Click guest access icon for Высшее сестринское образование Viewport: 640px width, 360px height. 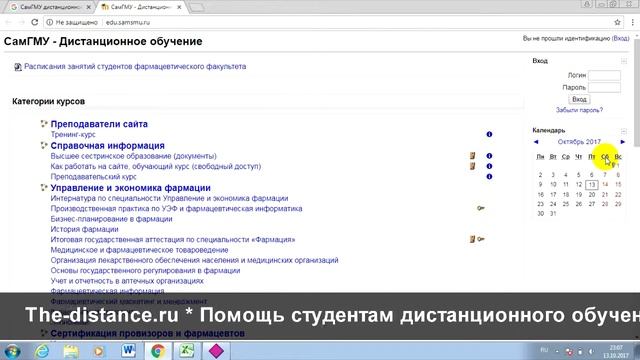tap(472, 156)
